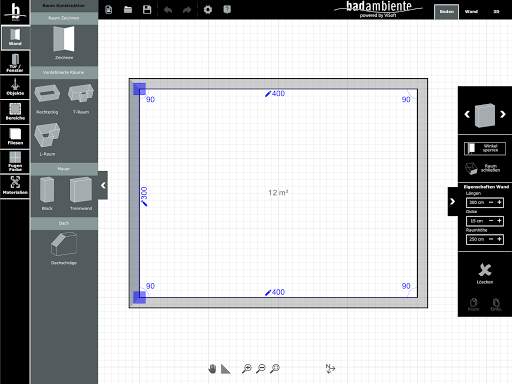
Task: Click the wall preview thumbnail
Action: tap(485, 115)
